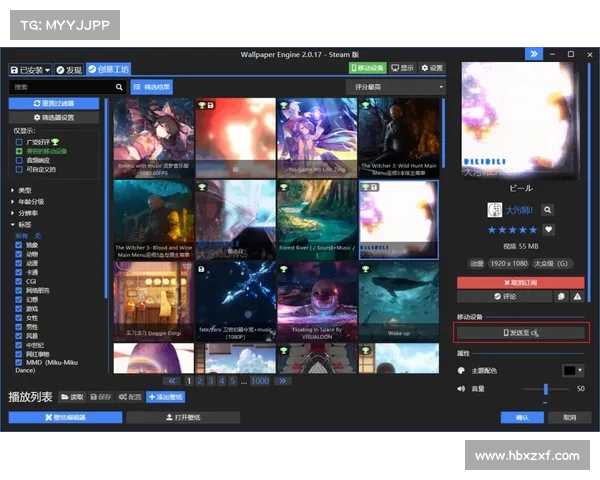This screenshot has width=600, height=480.
Task: Search author's wallpapers magnifier button
Action: pyautogui.click(x=548, y=210)
